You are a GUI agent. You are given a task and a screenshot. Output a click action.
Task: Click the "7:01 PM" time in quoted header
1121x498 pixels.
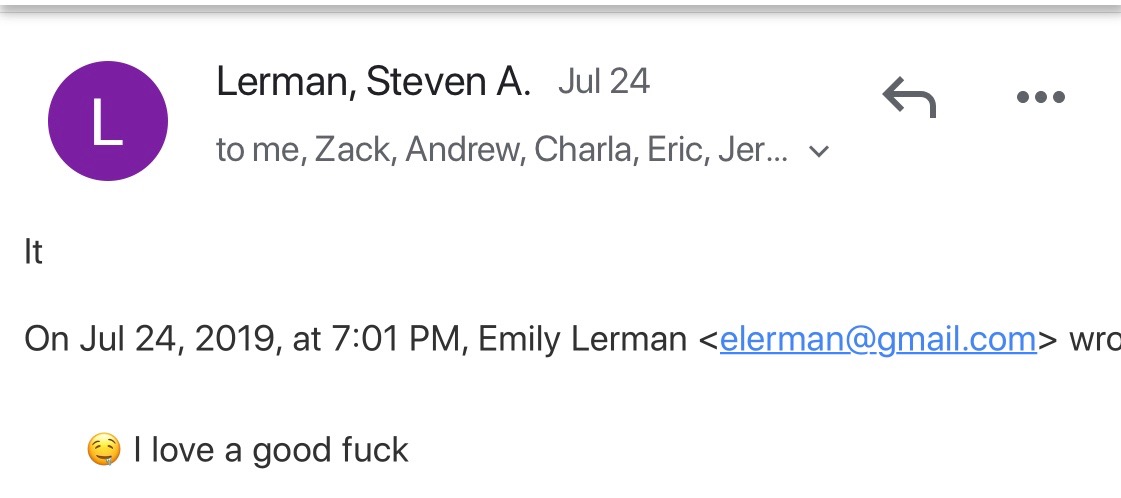click(x=399, y=339)
